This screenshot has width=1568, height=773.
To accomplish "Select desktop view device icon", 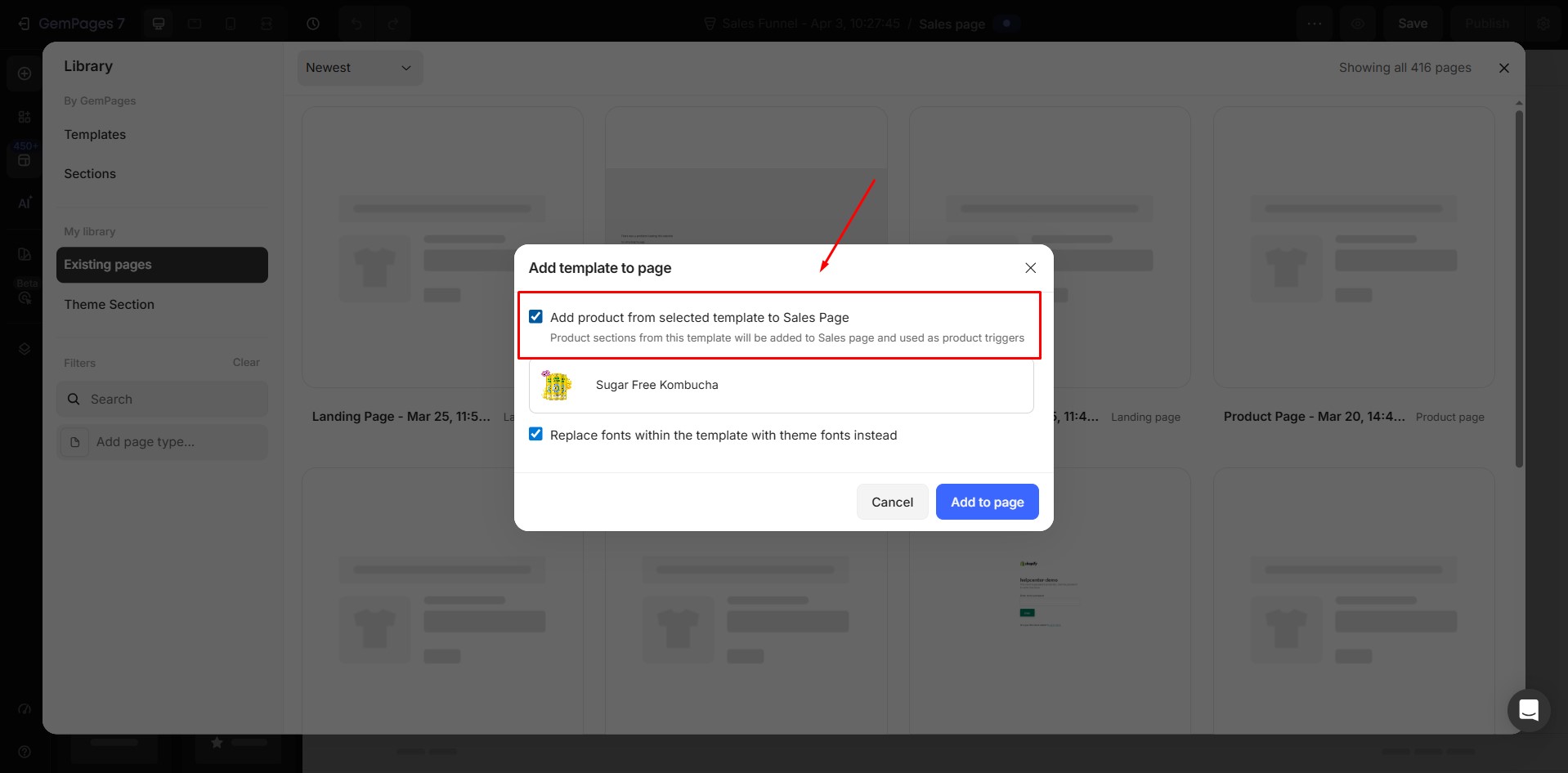I will (159, 24).
